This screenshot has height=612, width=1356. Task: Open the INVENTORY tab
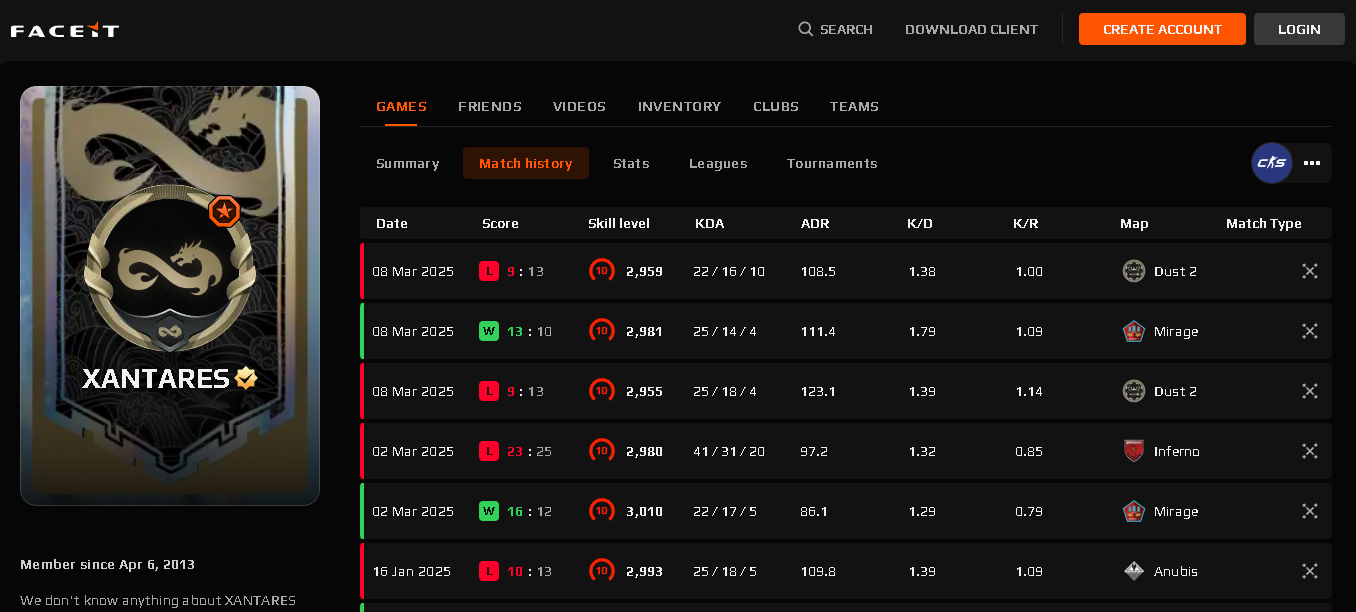[679, 106]
